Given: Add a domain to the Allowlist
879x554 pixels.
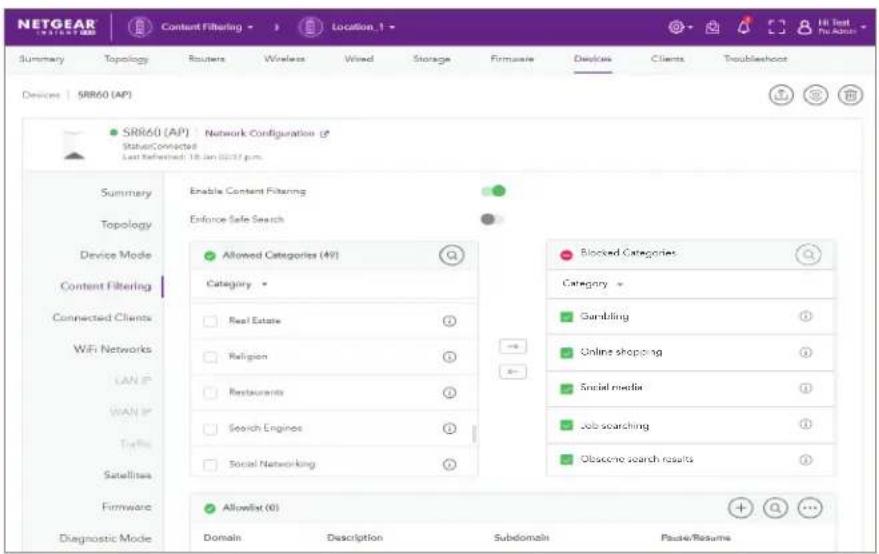Looking at the screenshot, I should click(741, 508).
